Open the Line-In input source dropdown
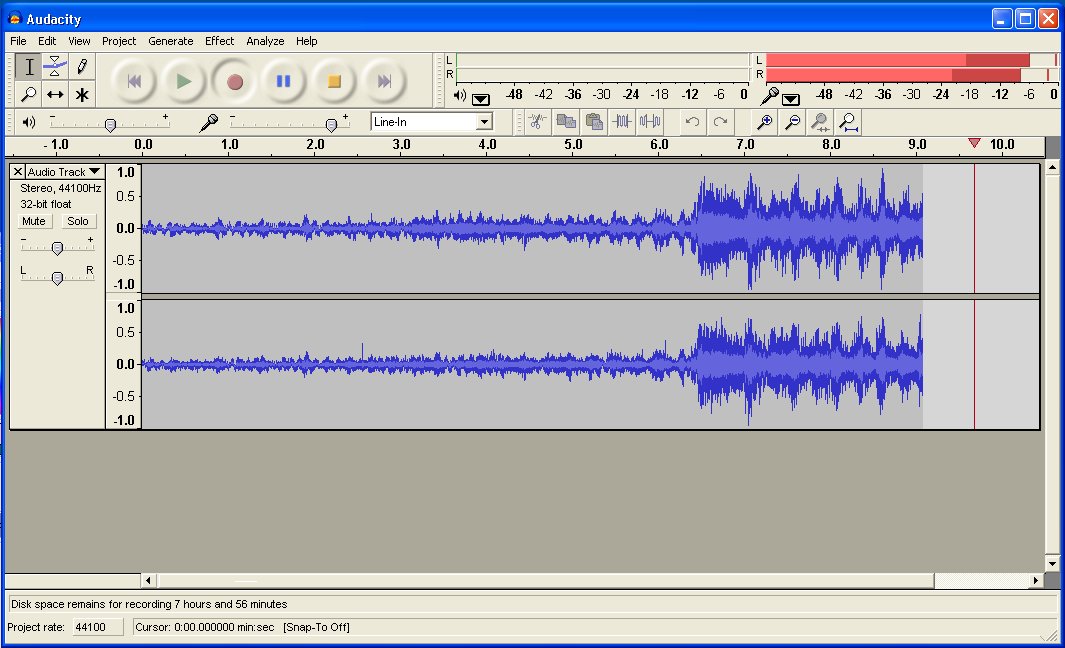The height and width of the screenshot is (648, 1065). 484,122
